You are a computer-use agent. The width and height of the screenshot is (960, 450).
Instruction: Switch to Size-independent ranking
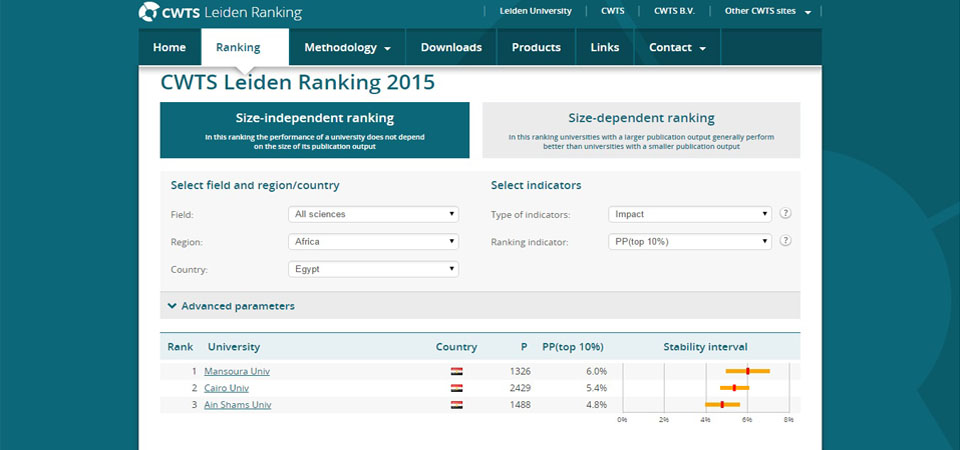point(315,130)
